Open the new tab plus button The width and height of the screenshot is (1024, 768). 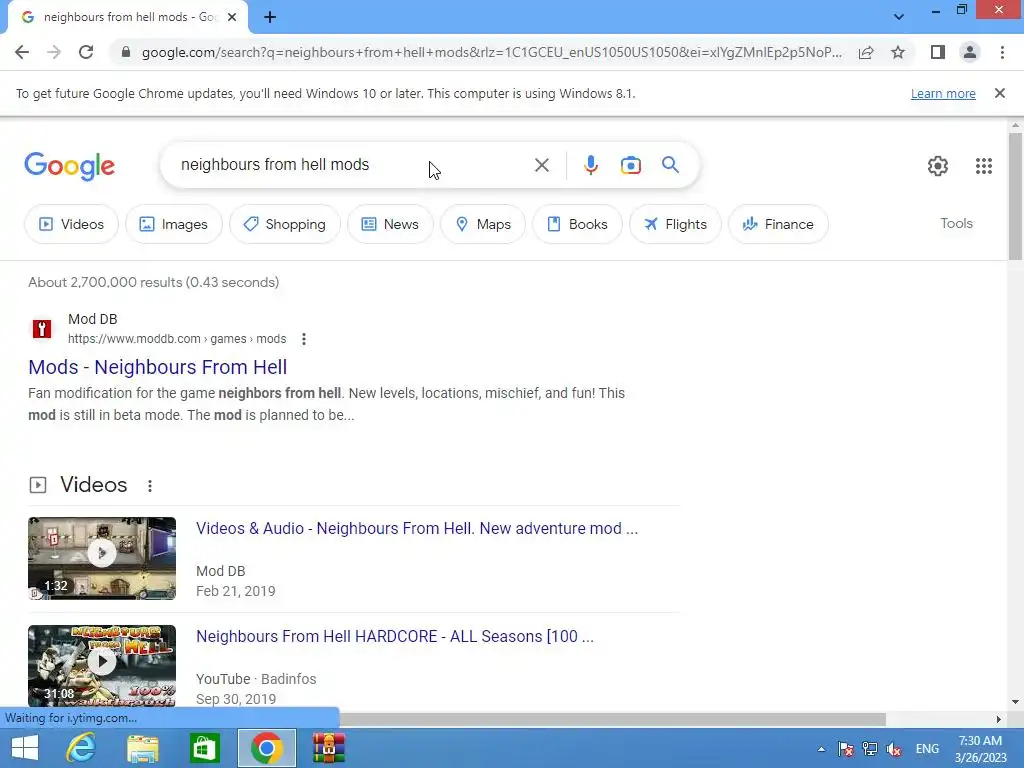click(270, 18)
